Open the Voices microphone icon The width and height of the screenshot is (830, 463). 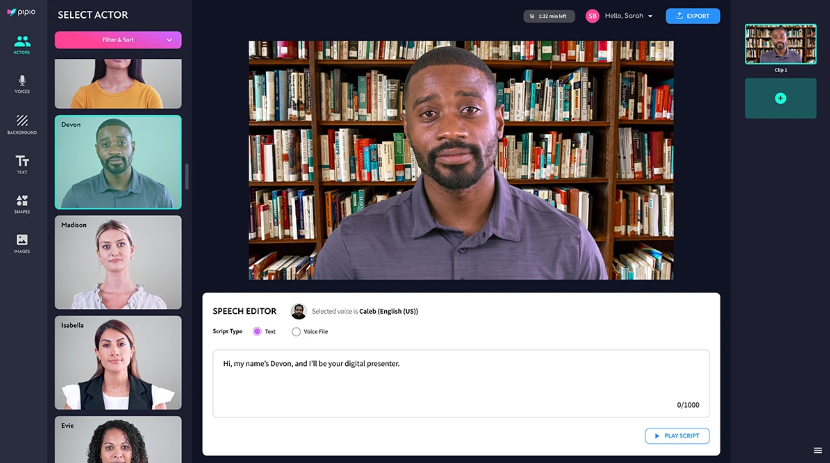coord(22,84)
